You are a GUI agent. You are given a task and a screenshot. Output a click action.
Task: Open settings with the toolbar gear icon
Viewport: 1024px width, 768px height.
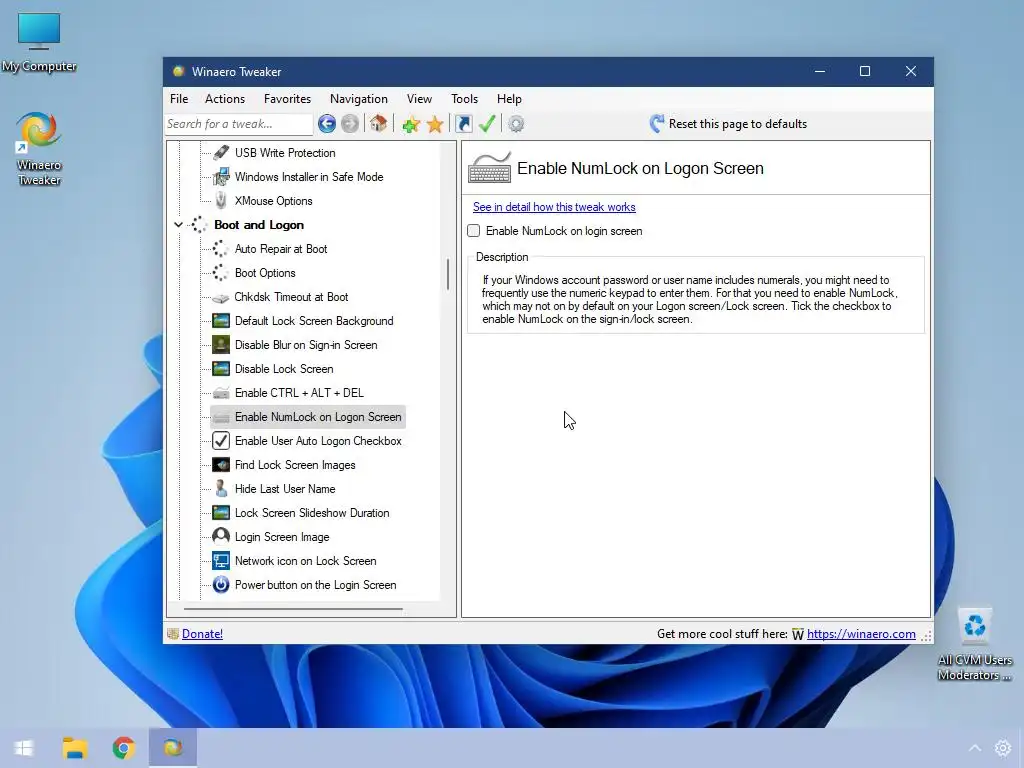pyautogui.click(x=516, y=124)
